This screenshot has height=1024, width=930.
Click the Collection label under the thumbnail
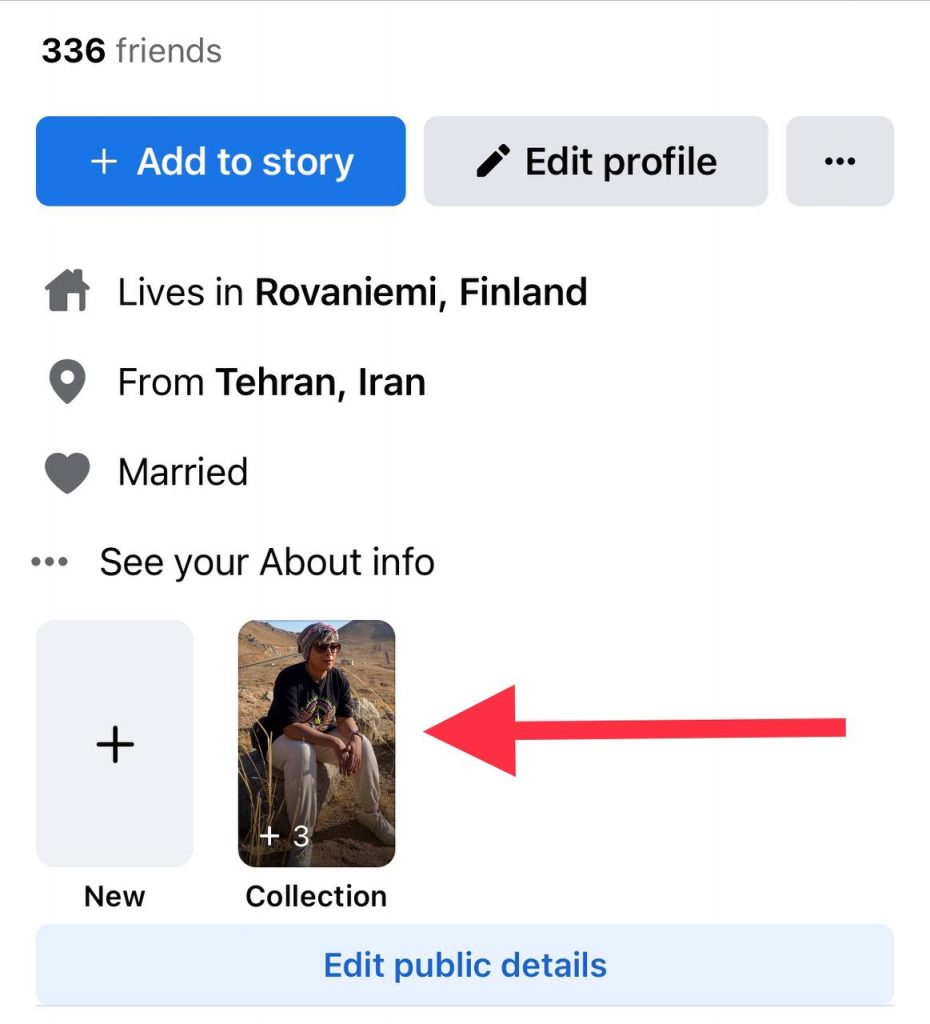pos(316,896)
